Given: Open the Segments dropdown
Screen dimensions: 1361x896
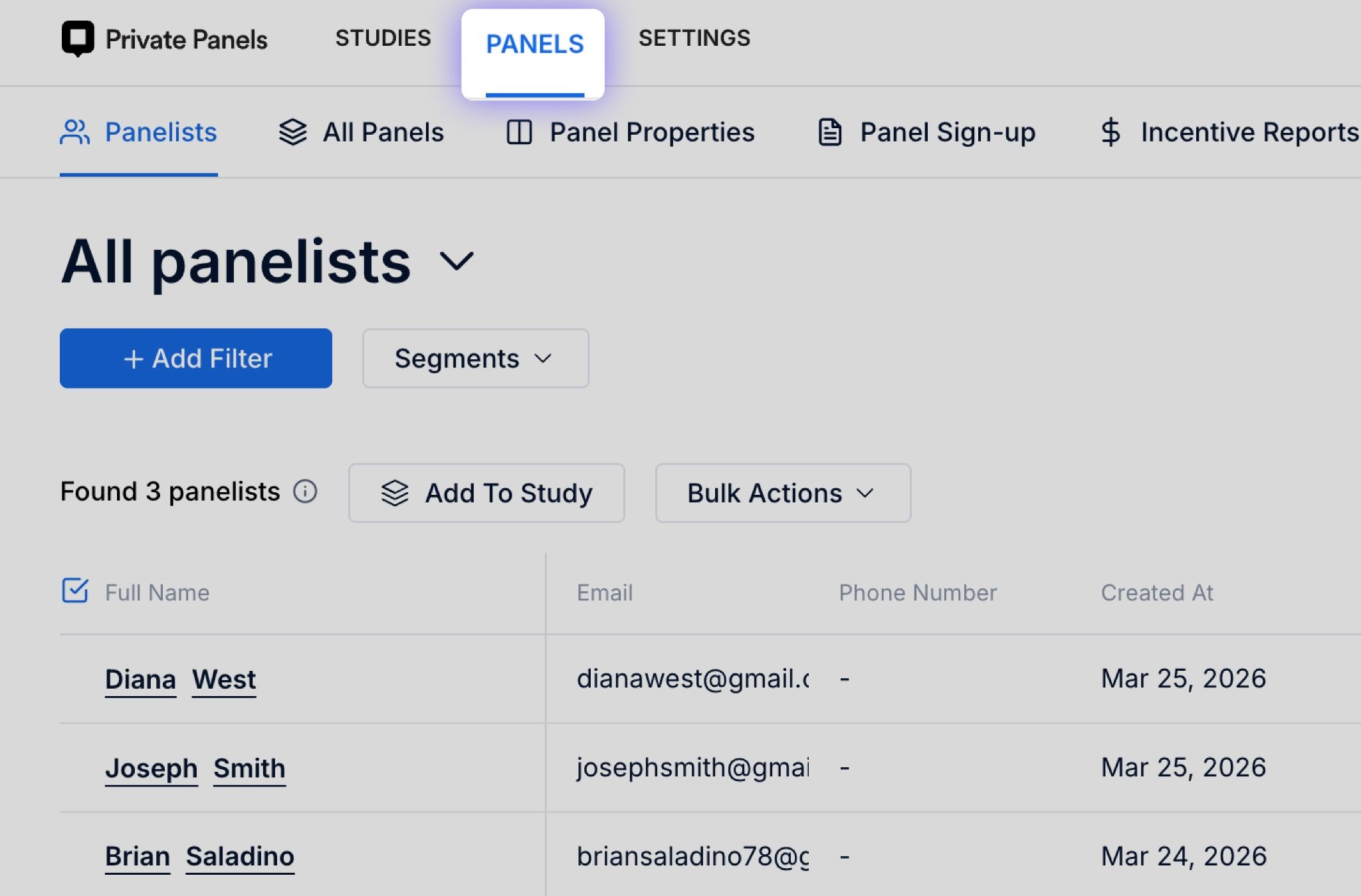Looking at the screenshot, I should point(475,359).
